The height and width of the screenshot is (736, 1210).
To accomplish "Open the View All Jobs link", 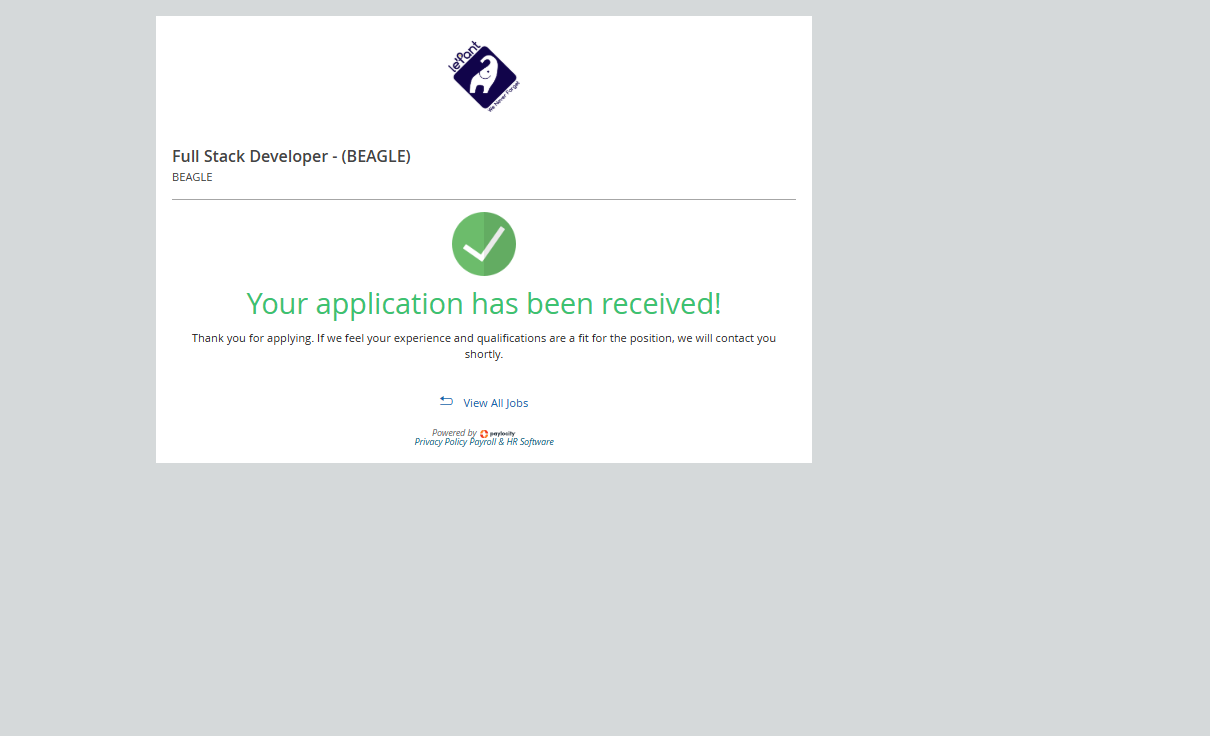I will click(495, 403).
